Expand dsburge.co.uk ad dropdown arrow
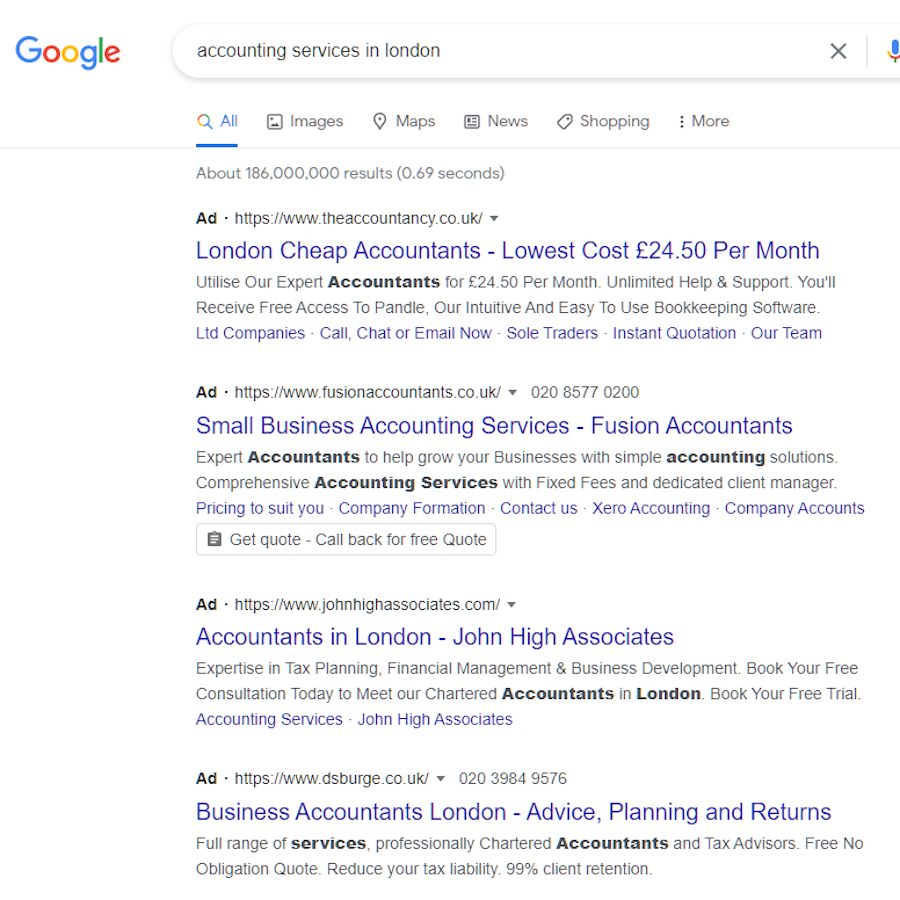Screen dimensions: 900x900 441,778
